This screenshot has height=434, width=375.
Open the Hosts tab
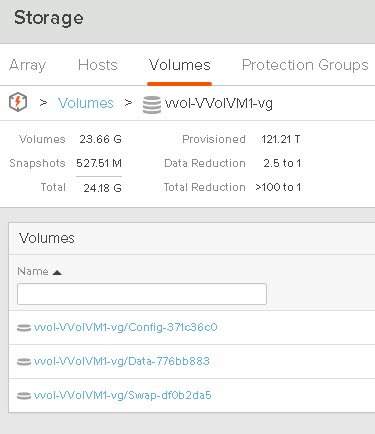98,65
